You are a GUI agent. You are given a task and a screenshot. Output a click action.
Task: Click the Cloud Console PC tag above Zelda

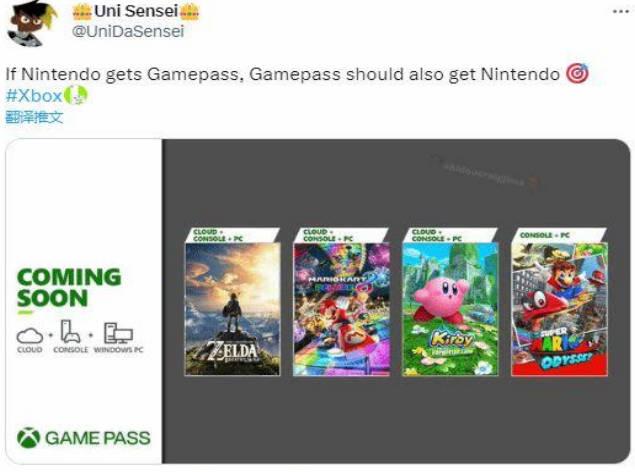(218, 235)
